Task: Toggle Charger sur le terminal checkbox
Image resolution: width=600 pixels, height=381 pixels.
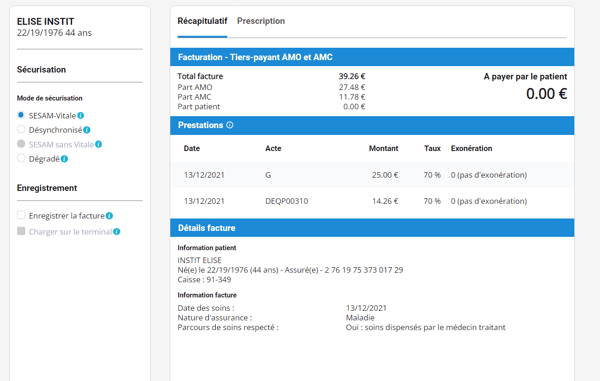Action: pos(21,231)
